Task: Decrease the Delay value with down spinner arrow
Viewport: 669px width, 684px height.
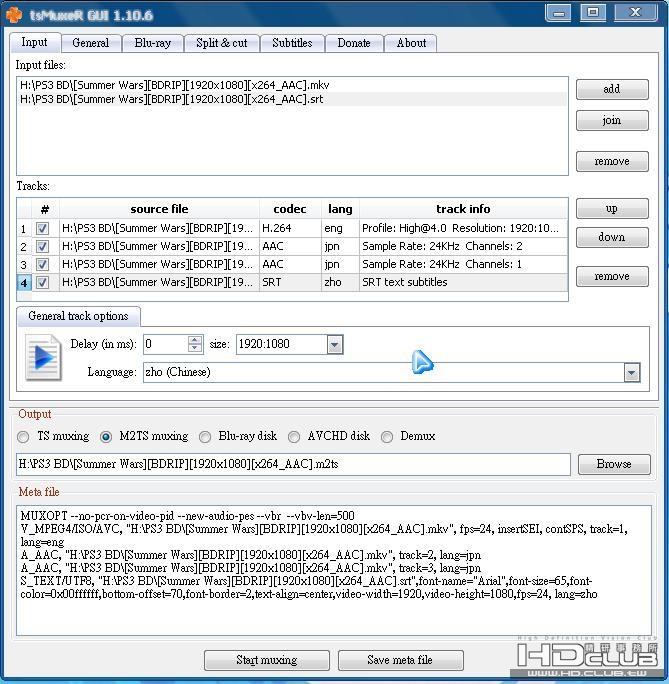Action: 195,348
